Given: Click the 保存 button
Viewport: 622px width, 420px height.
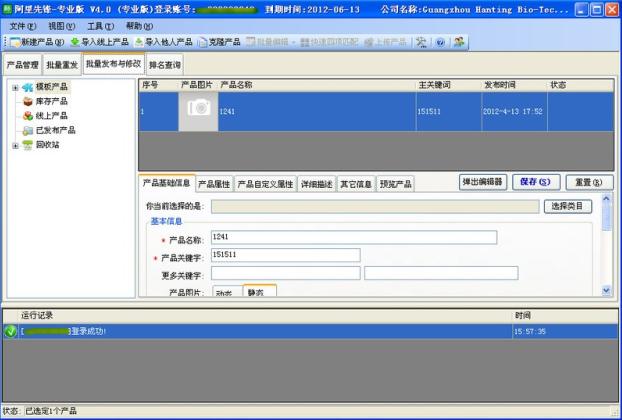Looking at the screenshot, I should 536,182.
